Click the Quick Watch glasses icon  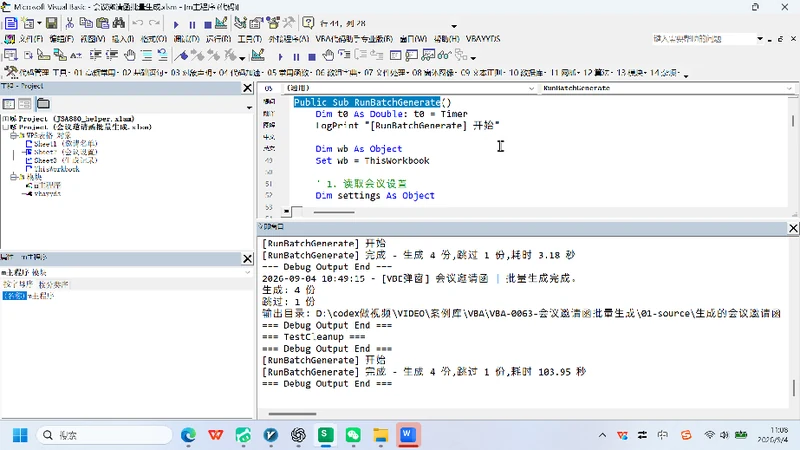coord(444,55)
